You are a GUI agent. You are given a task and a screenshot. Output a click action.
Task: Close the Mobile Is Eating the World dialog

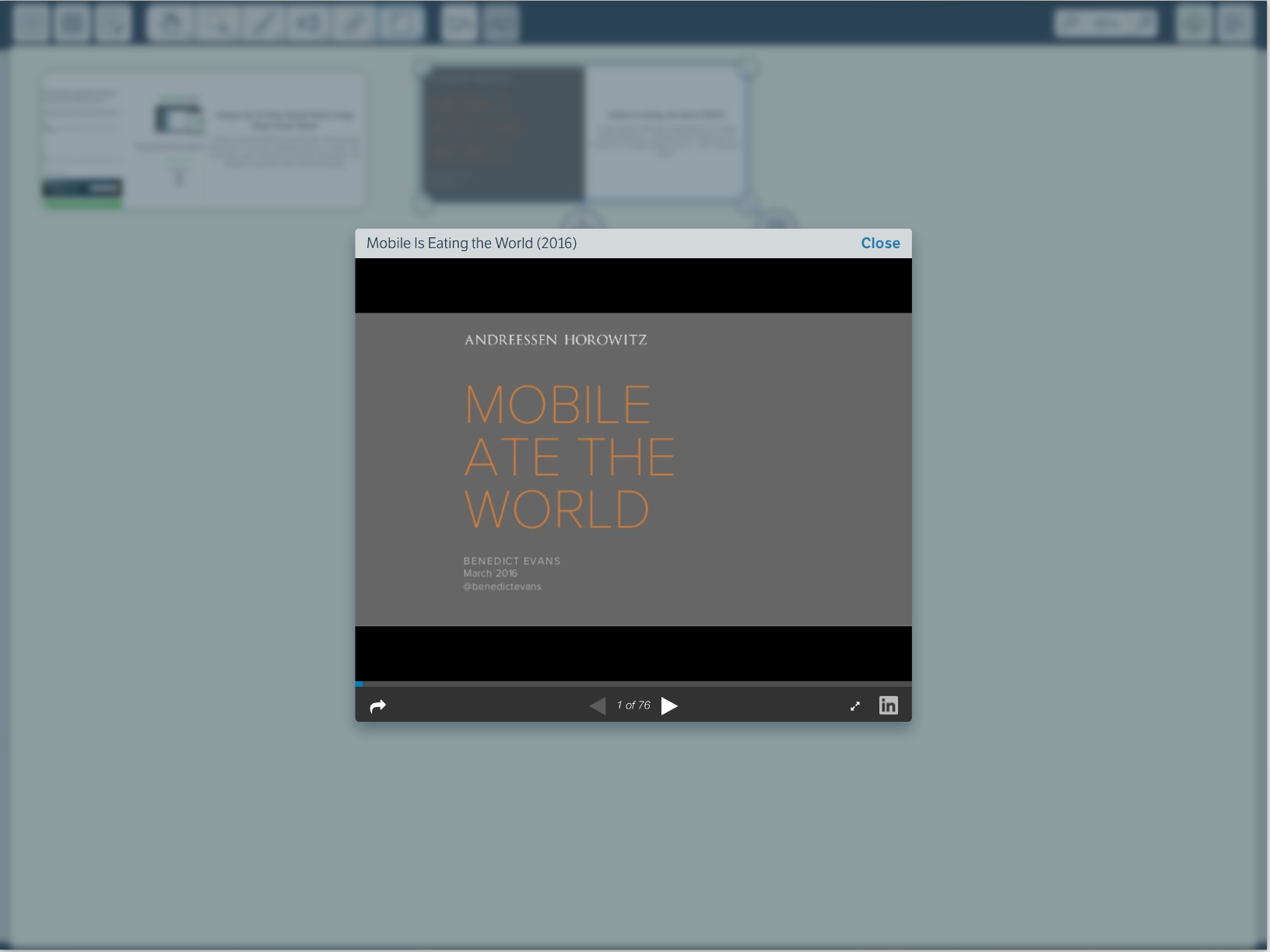(x=880, y=243)
